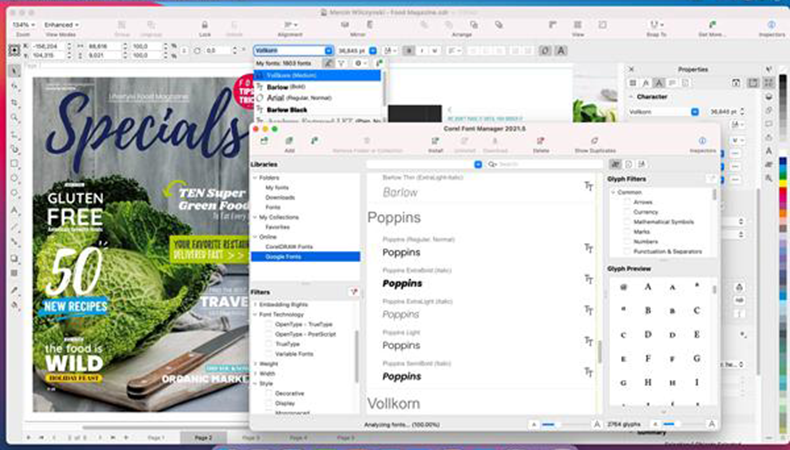Screen dimensions: 790x450
Task: Click the Paragraph tab icon in Properties
Action: (672, 83)
